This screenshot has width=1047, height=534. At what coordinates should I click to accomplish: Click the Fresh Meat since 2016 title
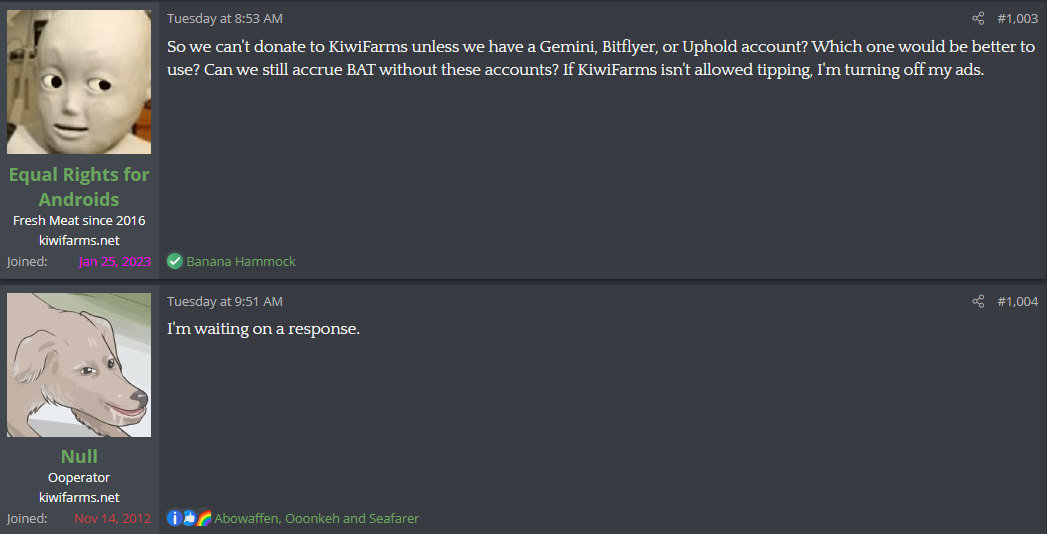(79, 220)
